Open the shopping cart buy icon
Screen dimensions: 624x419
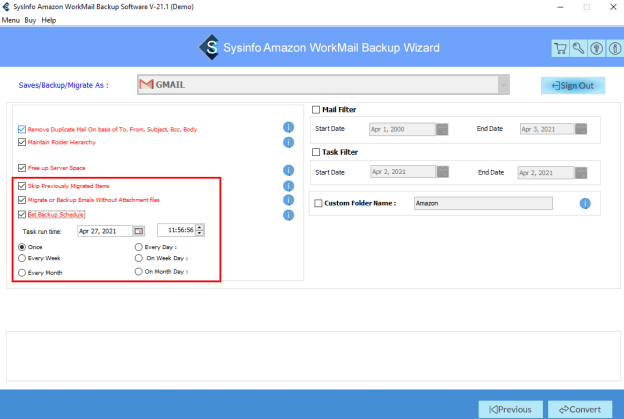tap(560, 49)
